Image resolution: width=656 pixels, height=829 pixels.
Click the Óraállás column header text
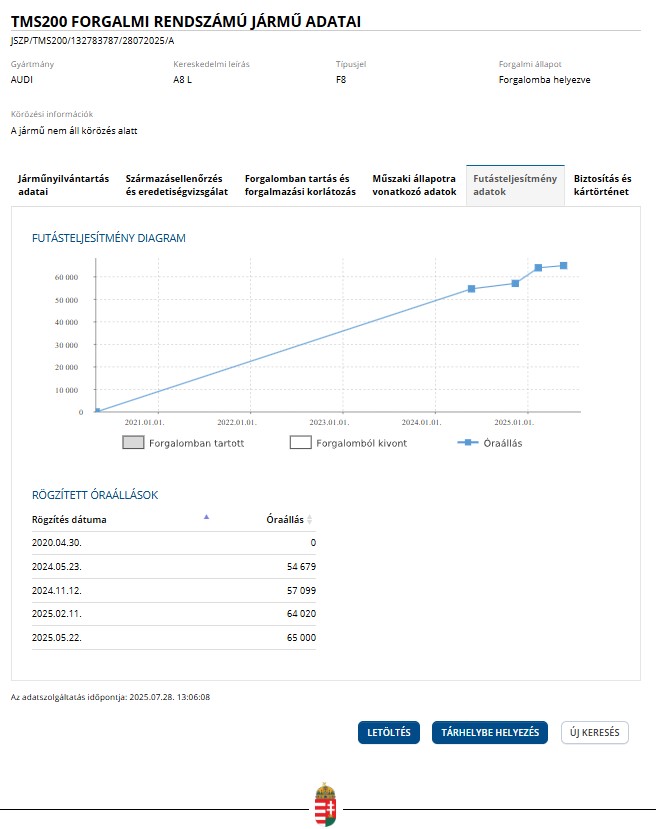tap(285, 520)
